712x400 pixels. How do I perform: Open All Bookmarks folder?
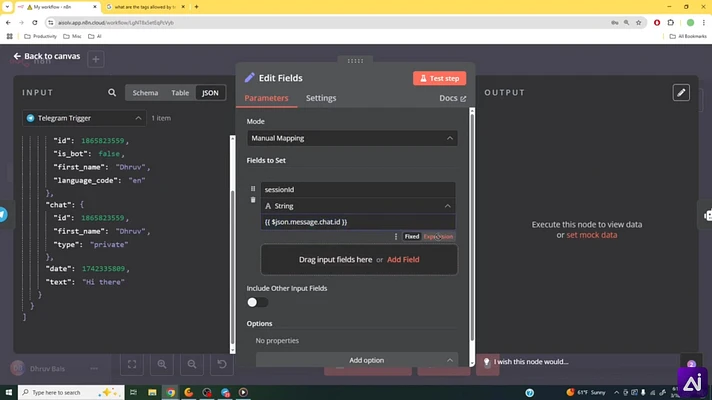coord(687,36)
